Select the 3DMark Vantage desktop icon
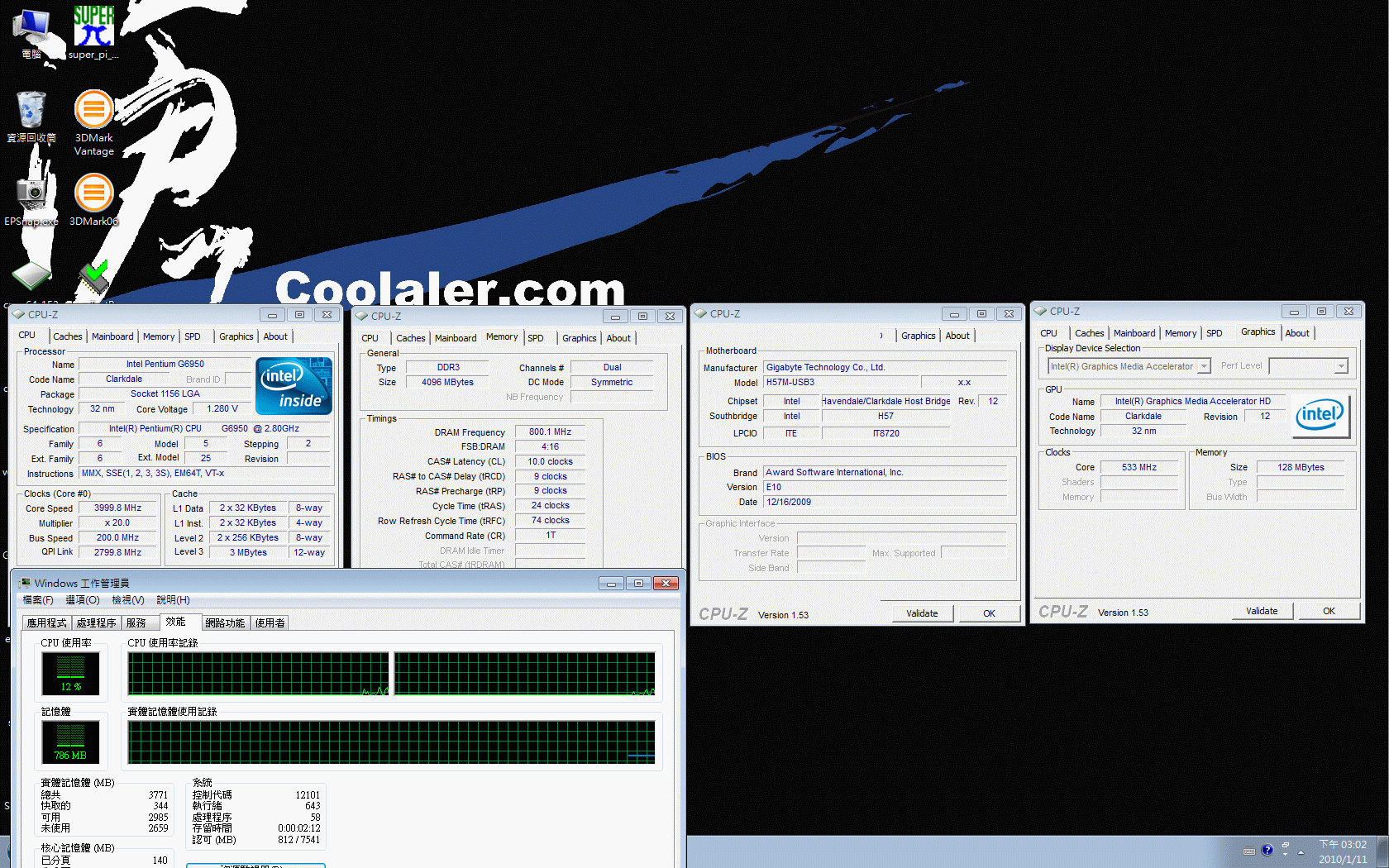The height and width of the screenshot is (868, 1389). tap(94, 122)
